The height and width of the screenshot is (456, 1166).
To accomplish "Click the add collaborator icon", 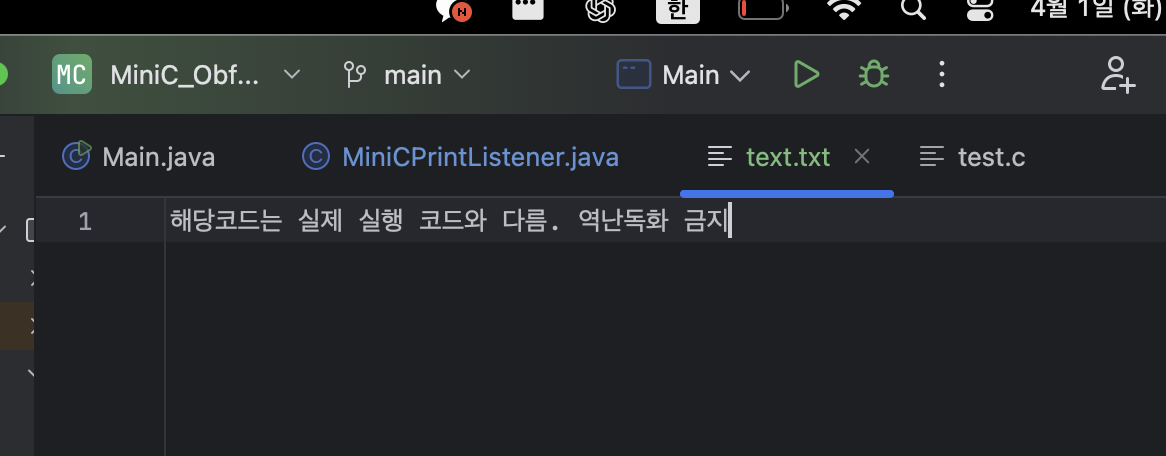I will 1118,75.
